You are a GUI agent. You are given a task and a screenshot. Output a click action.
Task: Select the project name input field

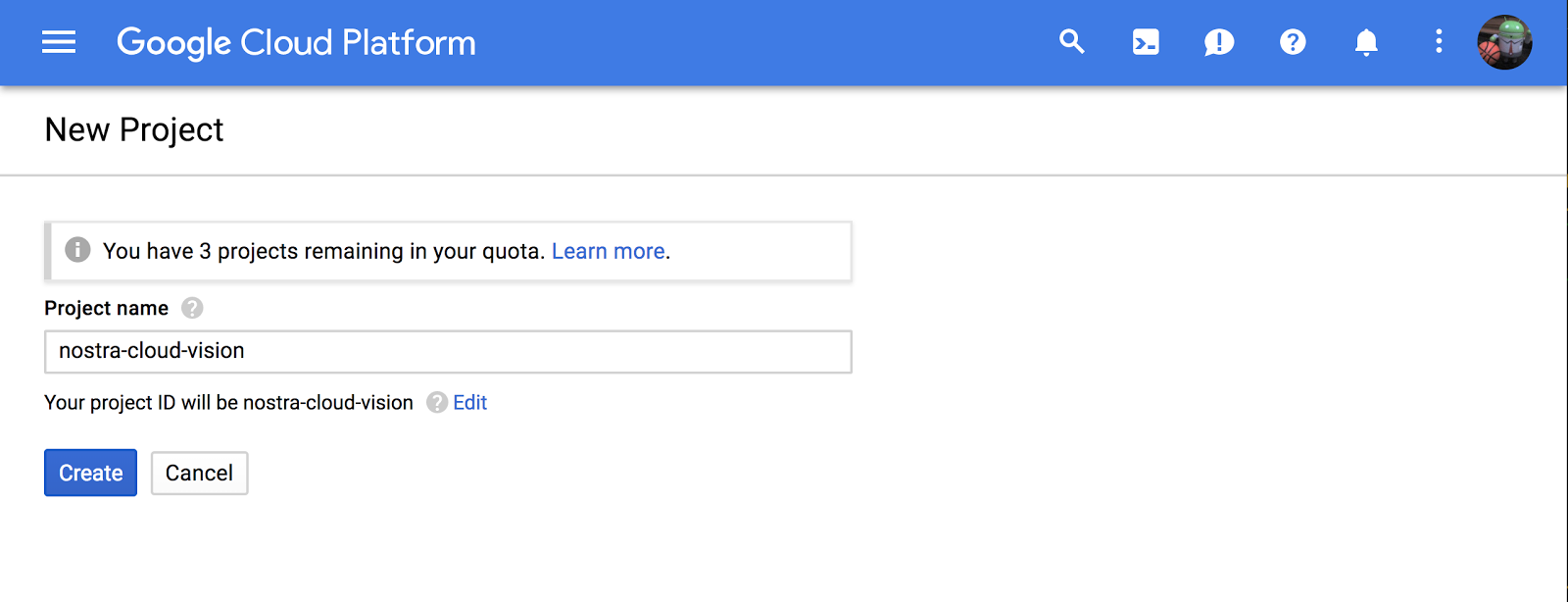pos(446,351)
